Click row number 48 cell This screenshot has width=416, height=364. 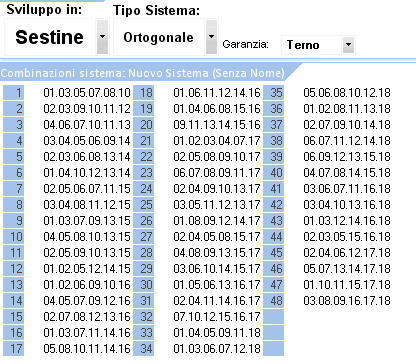274,300
